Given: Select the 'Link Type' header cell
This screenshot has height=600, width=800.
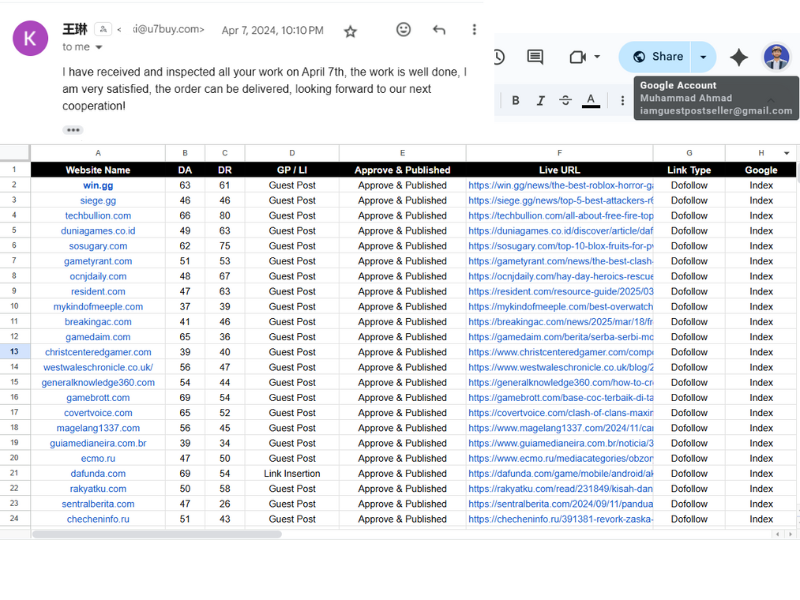Looking at the screenshot, I should [x=689, y=170].
